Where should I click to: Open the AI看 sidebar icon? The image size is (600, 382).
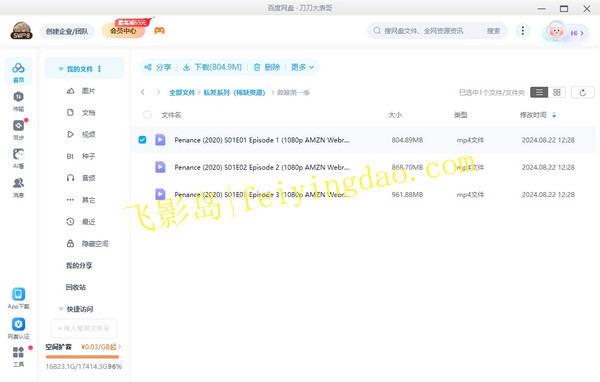18,158
